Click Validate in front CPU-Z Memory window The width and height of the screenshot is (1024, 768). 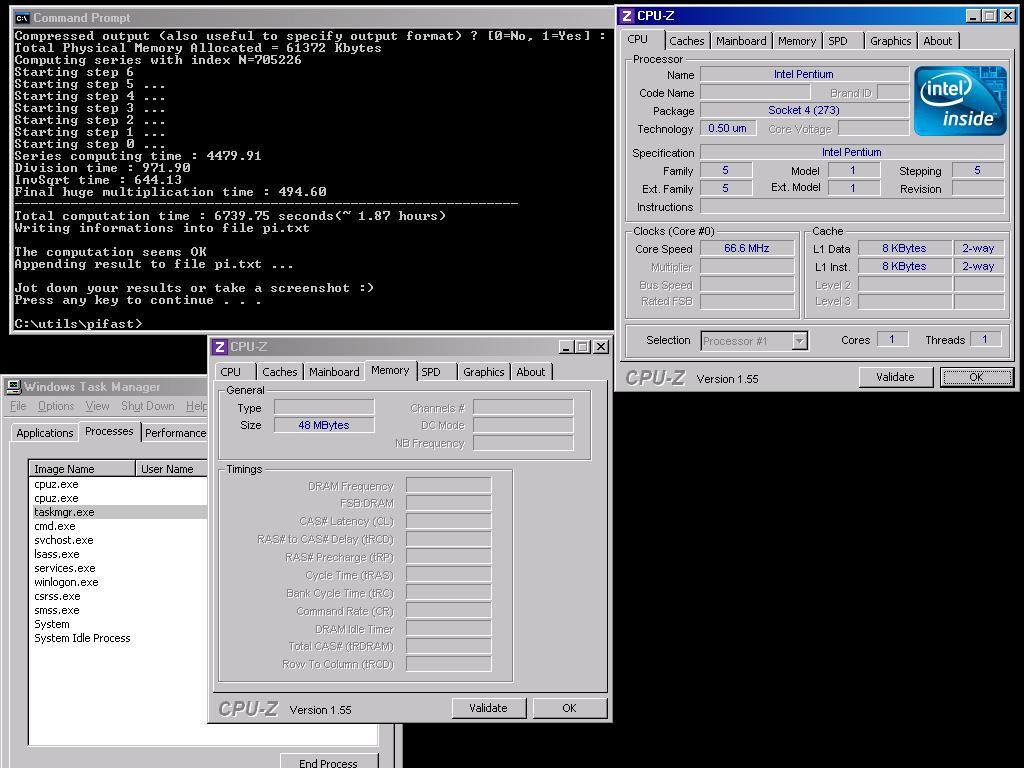pos(488,708)
